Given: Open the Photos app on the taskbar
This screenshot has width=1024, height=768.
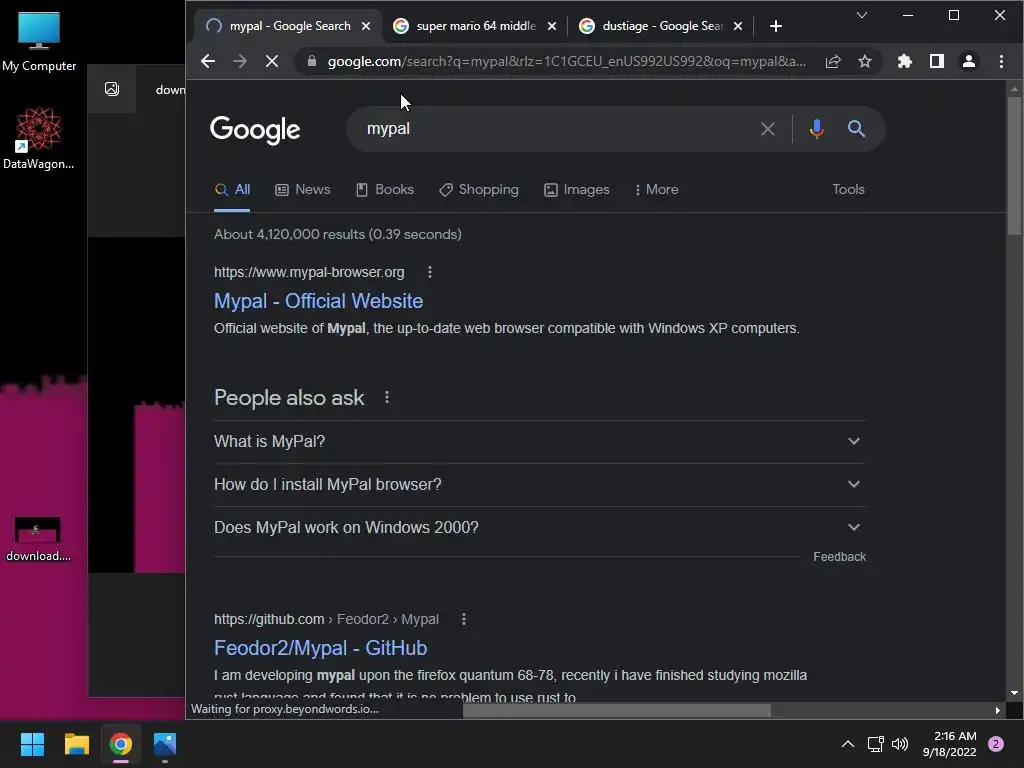Looking at the screenshot, I should [165, 744].
